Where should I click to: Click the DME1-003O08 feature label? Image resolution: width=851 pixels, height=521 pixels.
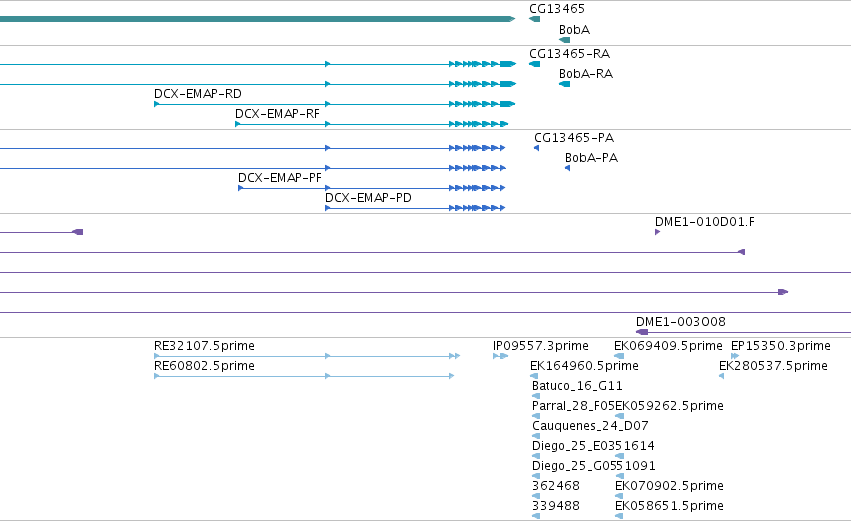click(681, 322)
